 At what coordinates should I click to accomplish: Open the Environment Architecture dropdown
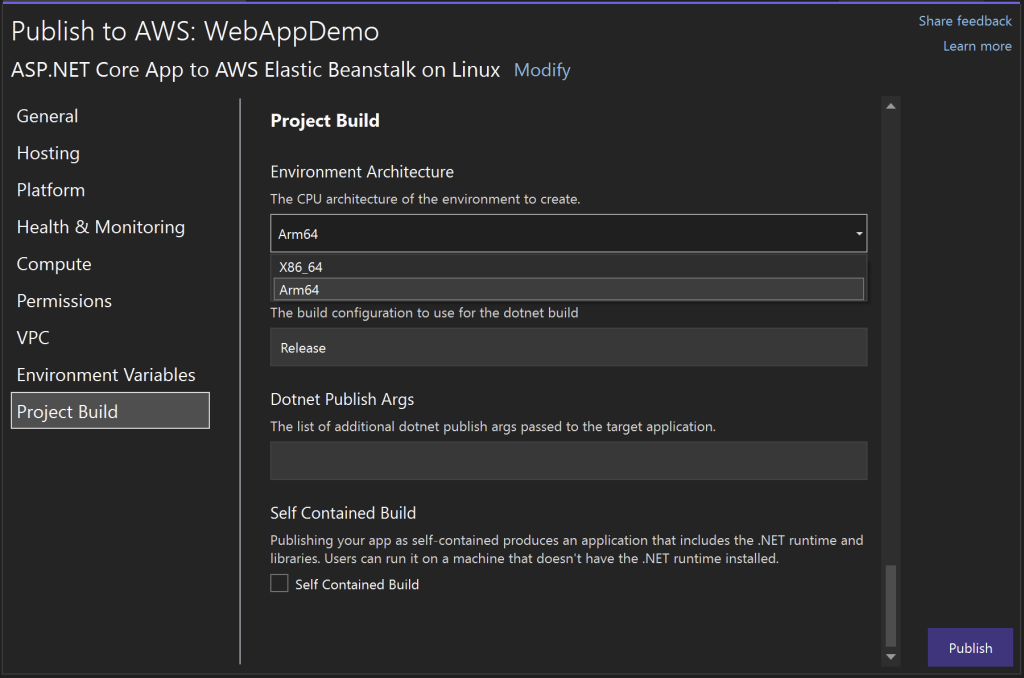[857, 232]
